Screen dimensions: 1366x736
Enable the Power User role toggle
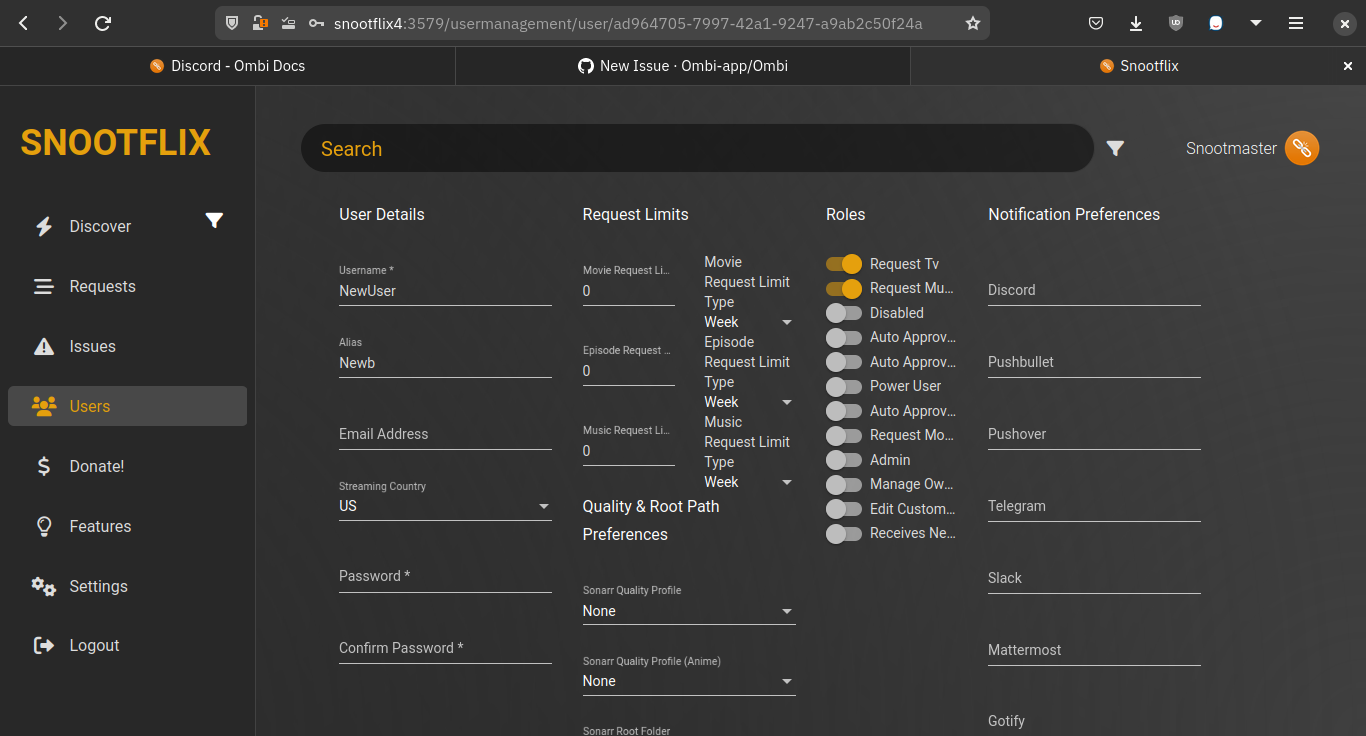844,387
